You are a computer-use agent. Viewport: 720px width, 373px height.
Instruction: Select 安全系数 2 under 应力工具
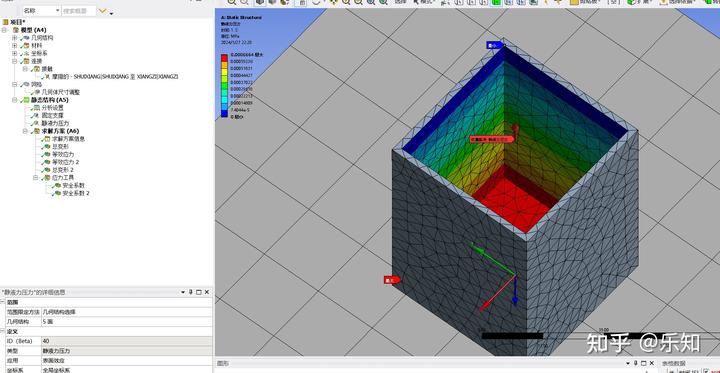coord(76,193)
